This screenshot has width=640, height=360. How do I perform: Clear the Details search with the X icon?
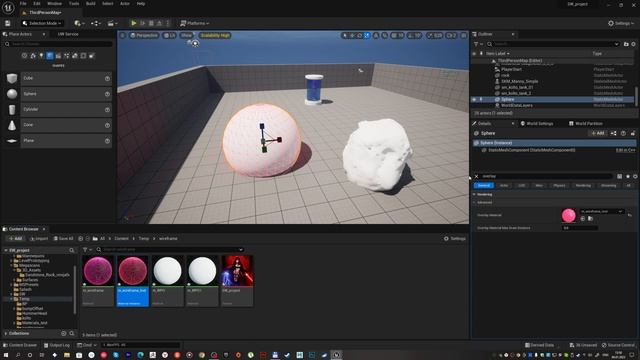pyautogui.click(x=476, y=176)
